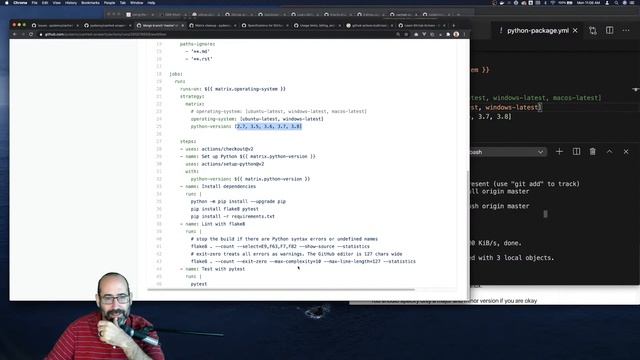Close the python-package.yml editor tab
The width and height of the screenshot is (640, 360).
coord(575,31)
